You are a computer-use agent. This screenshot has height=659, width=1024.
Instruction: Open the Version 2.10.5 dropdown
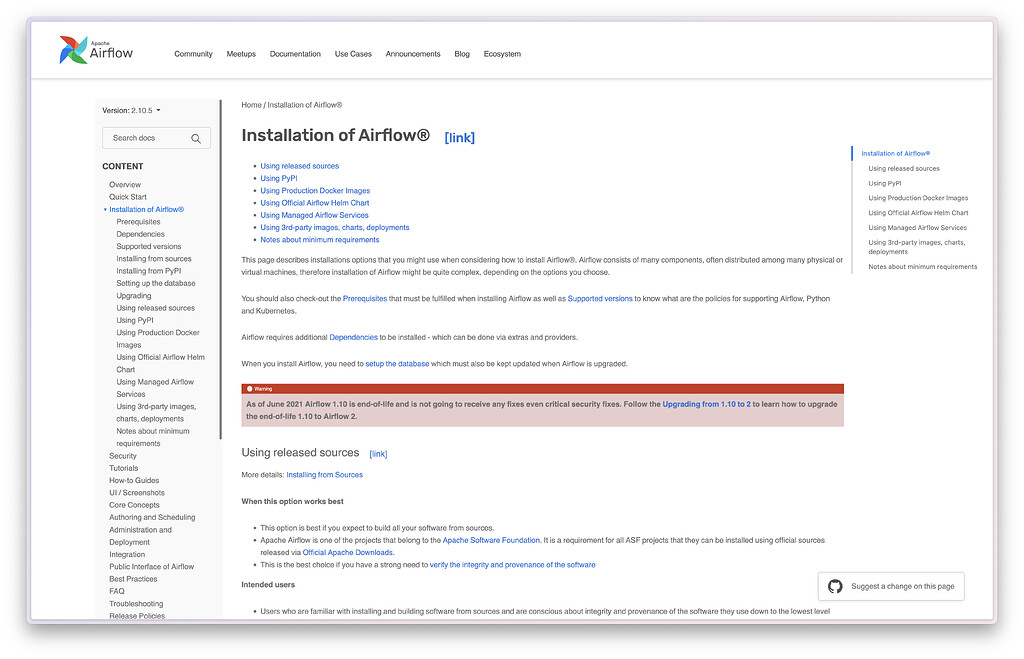[x=131, y=110]
